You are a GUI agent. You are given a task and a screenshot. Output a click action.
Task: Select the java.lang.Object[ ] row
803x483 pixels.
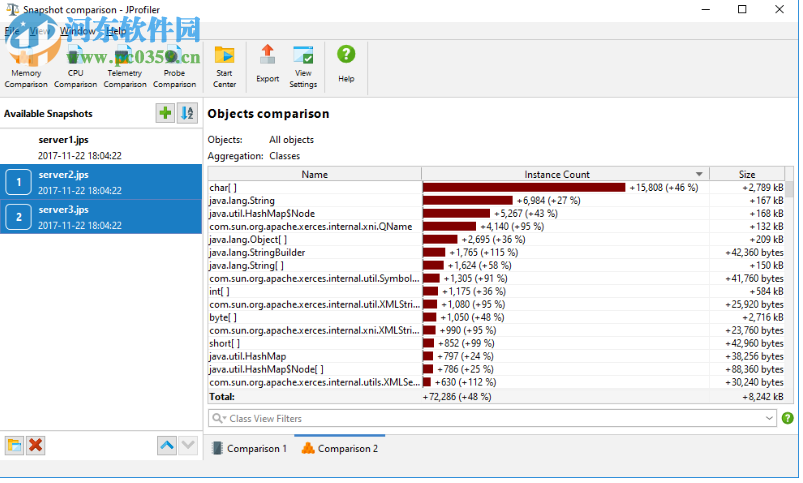click(x=496, y=239)
